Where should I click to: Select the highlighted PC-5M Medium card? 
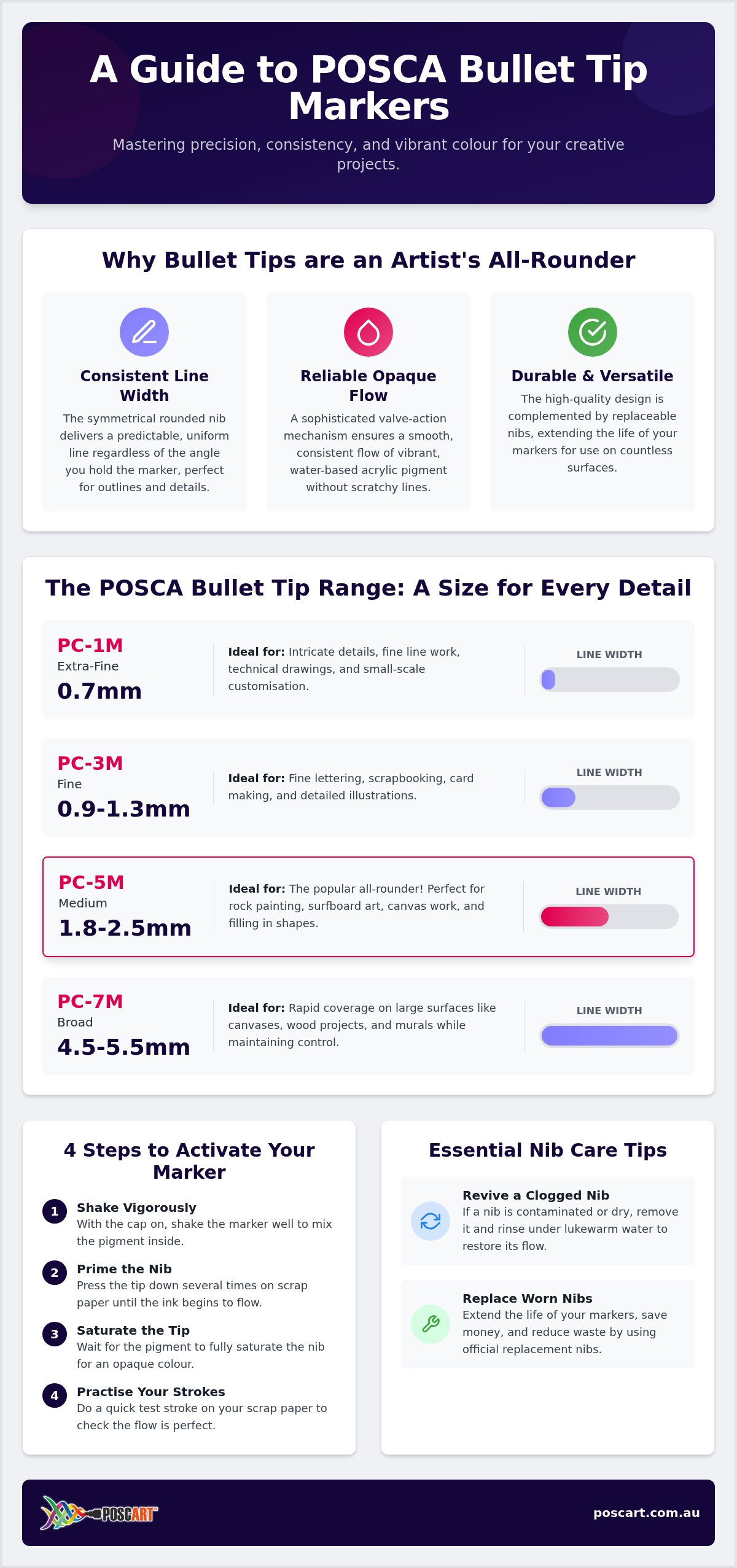tap(368, 907)
